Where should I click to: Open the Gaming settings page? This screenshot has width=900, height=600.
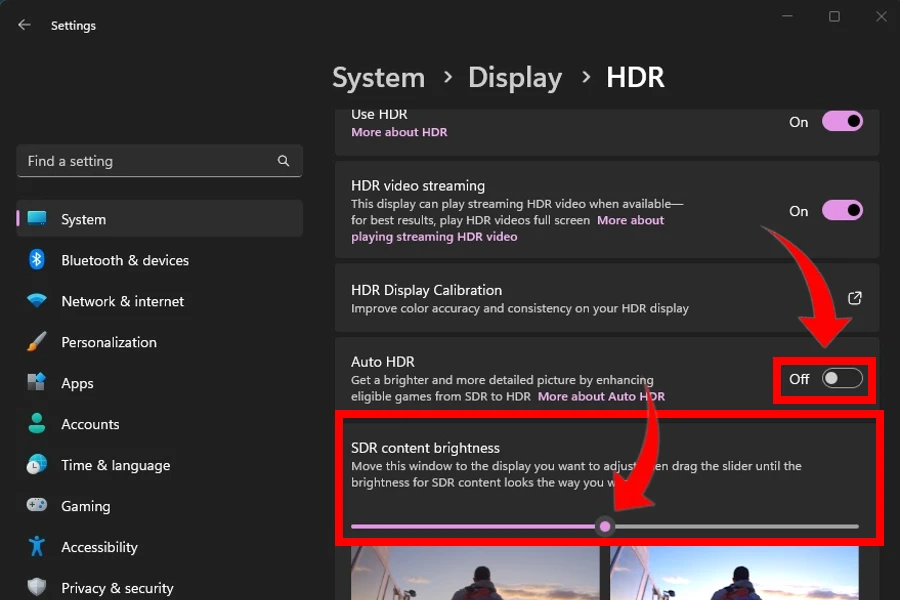click(x=160, y=506)
